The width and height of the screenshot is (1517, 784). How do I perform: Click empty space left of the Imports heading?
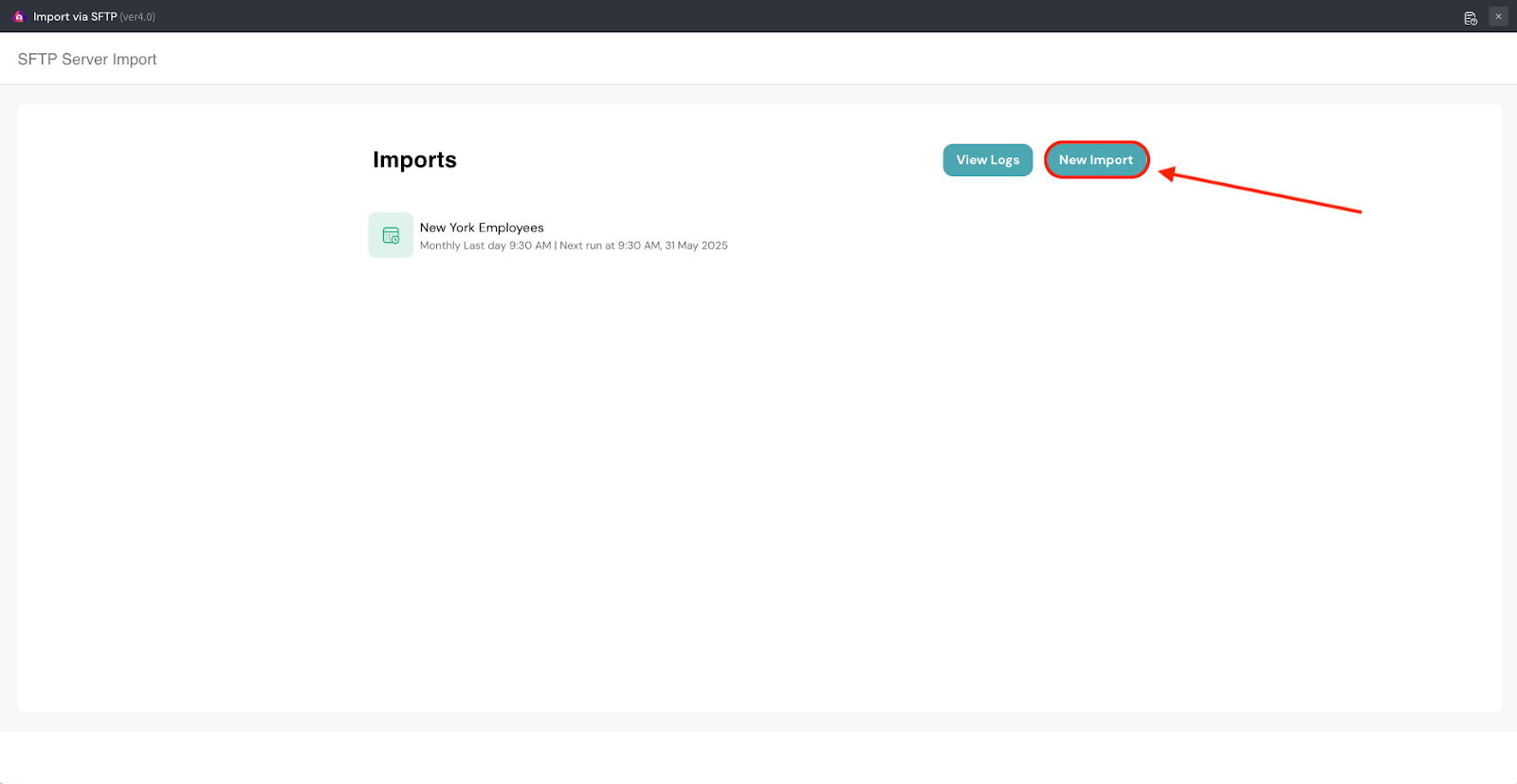coord(190,160)
